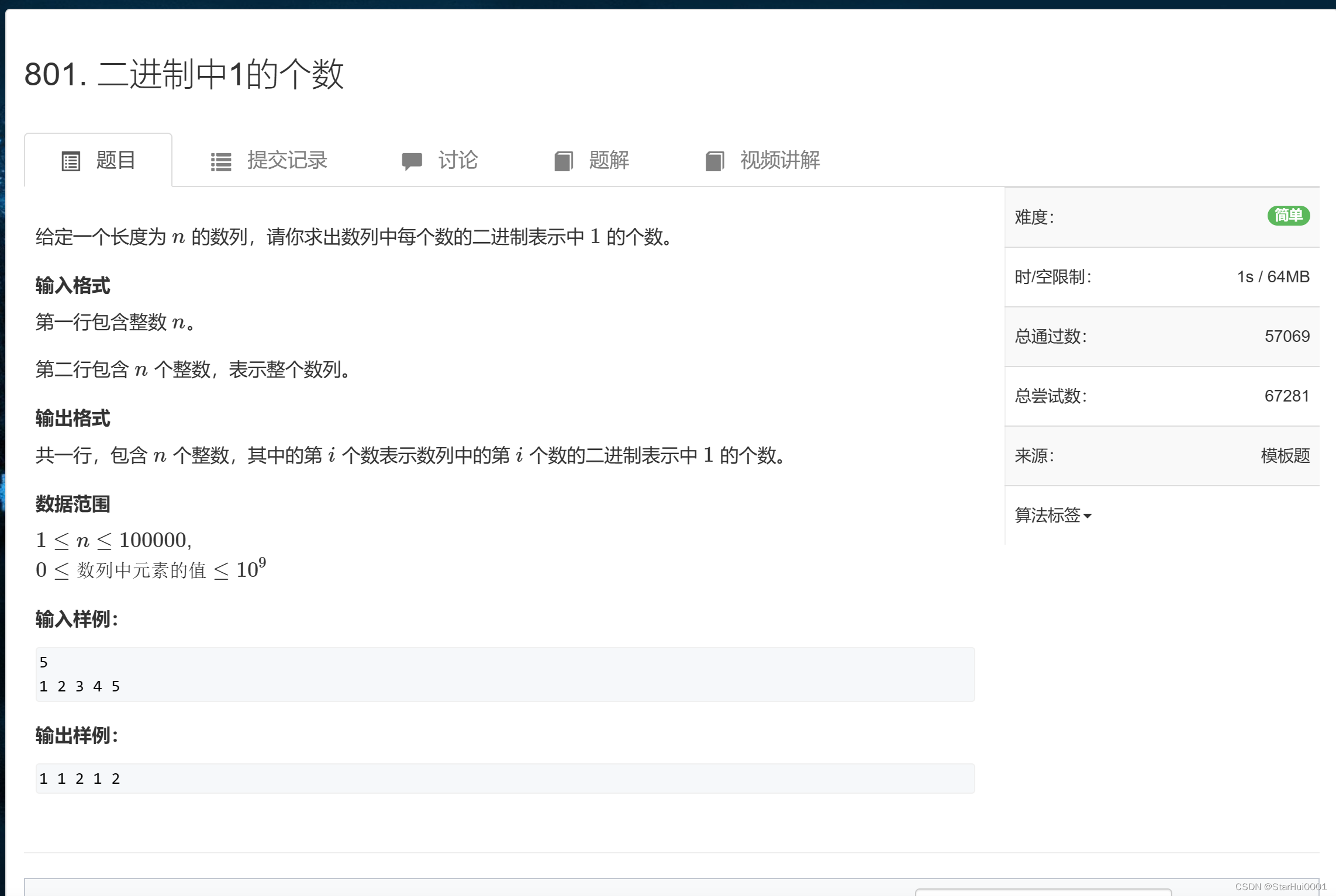Click the 提交记录 list icon

point(221,161)
